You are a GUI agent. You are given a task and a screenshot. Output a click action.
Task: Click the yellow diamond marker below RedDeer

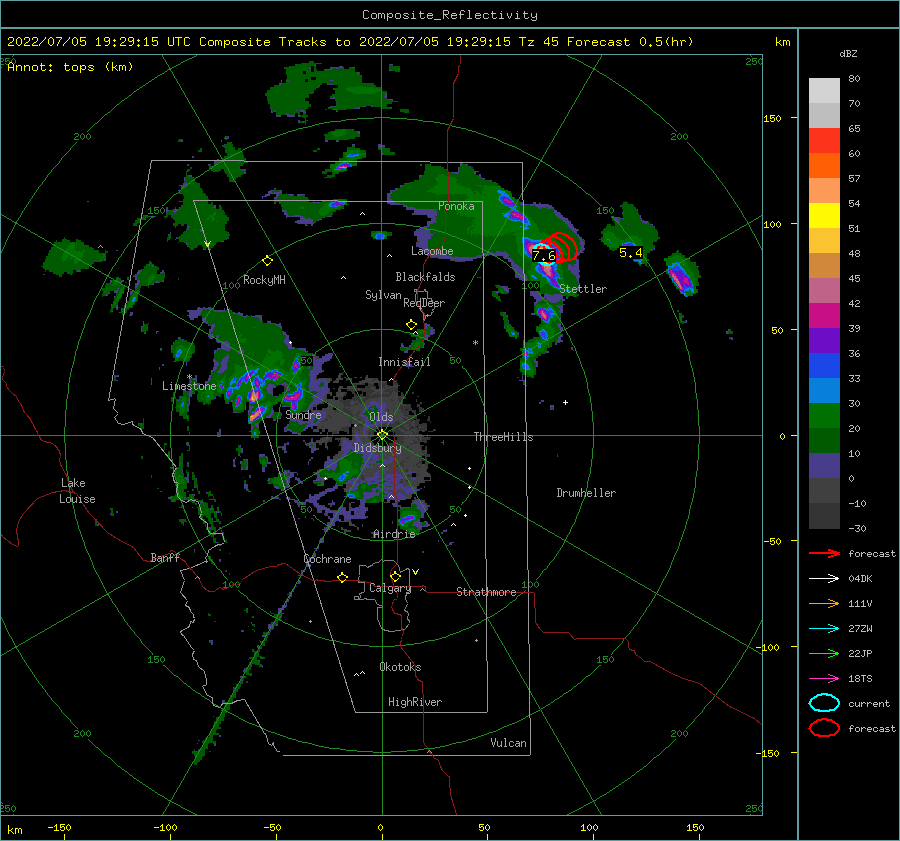412,325
